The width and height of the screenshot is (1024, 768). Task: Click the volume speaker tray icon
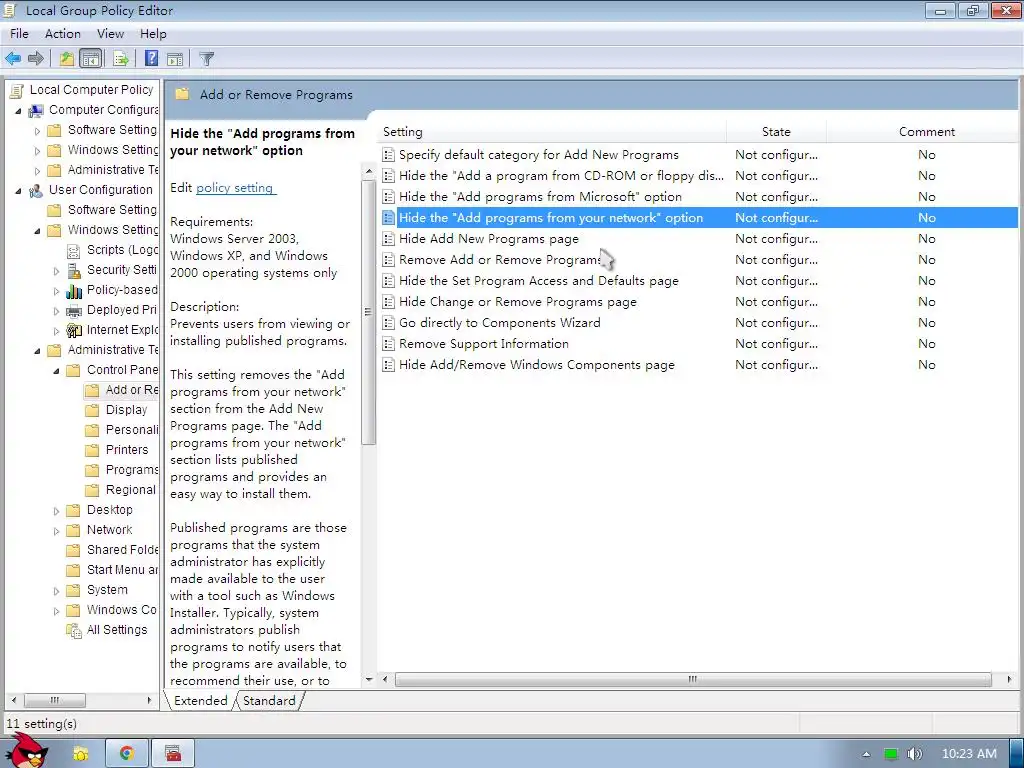coord(915,754)
